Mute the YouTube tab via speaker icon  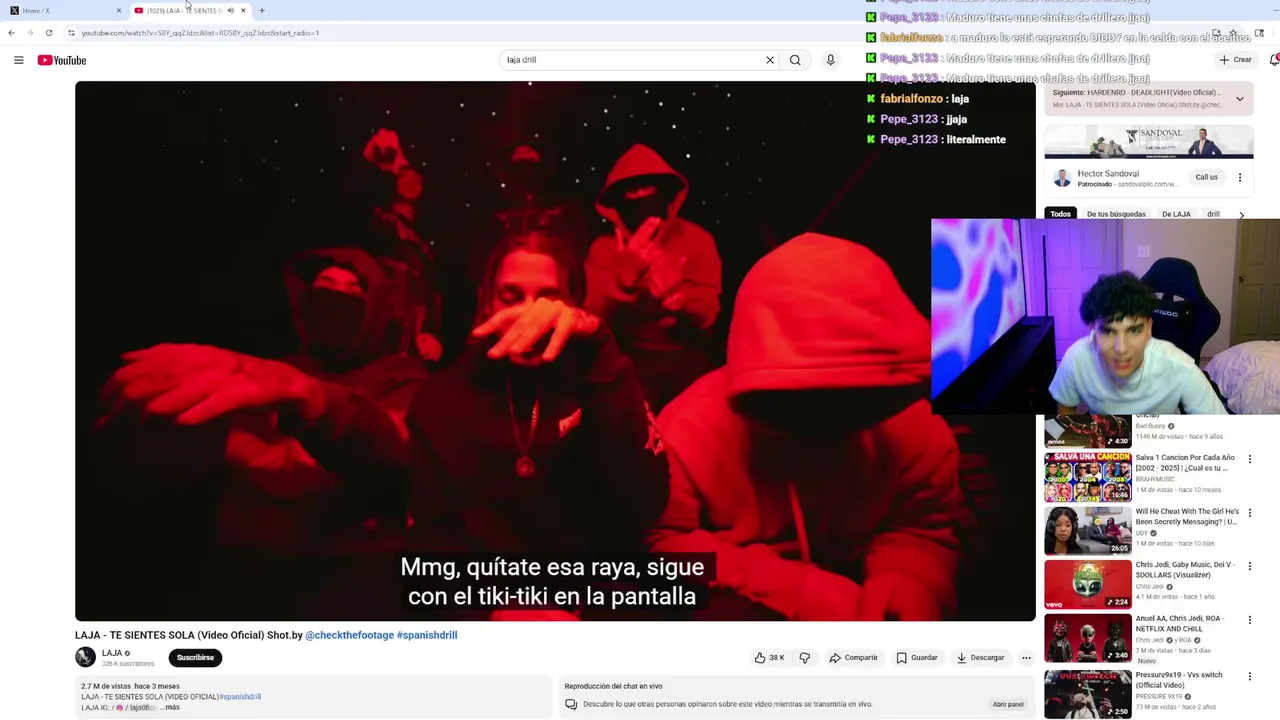(230, 10)
